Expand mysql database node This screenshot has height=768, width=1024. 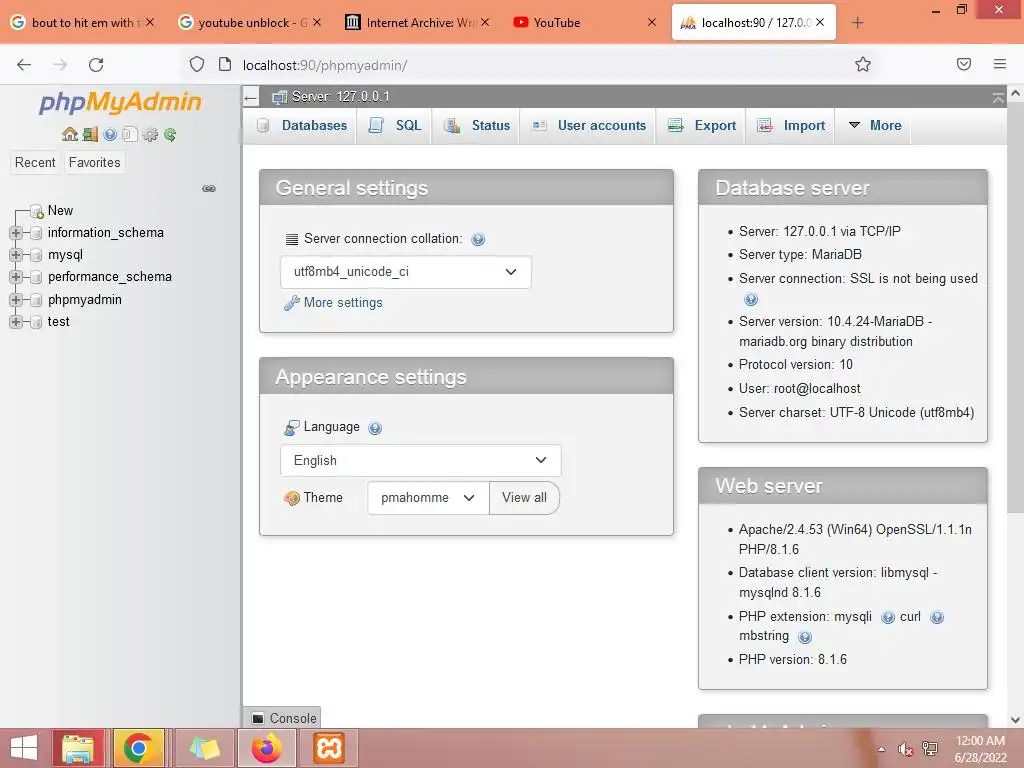pos(16,255)
